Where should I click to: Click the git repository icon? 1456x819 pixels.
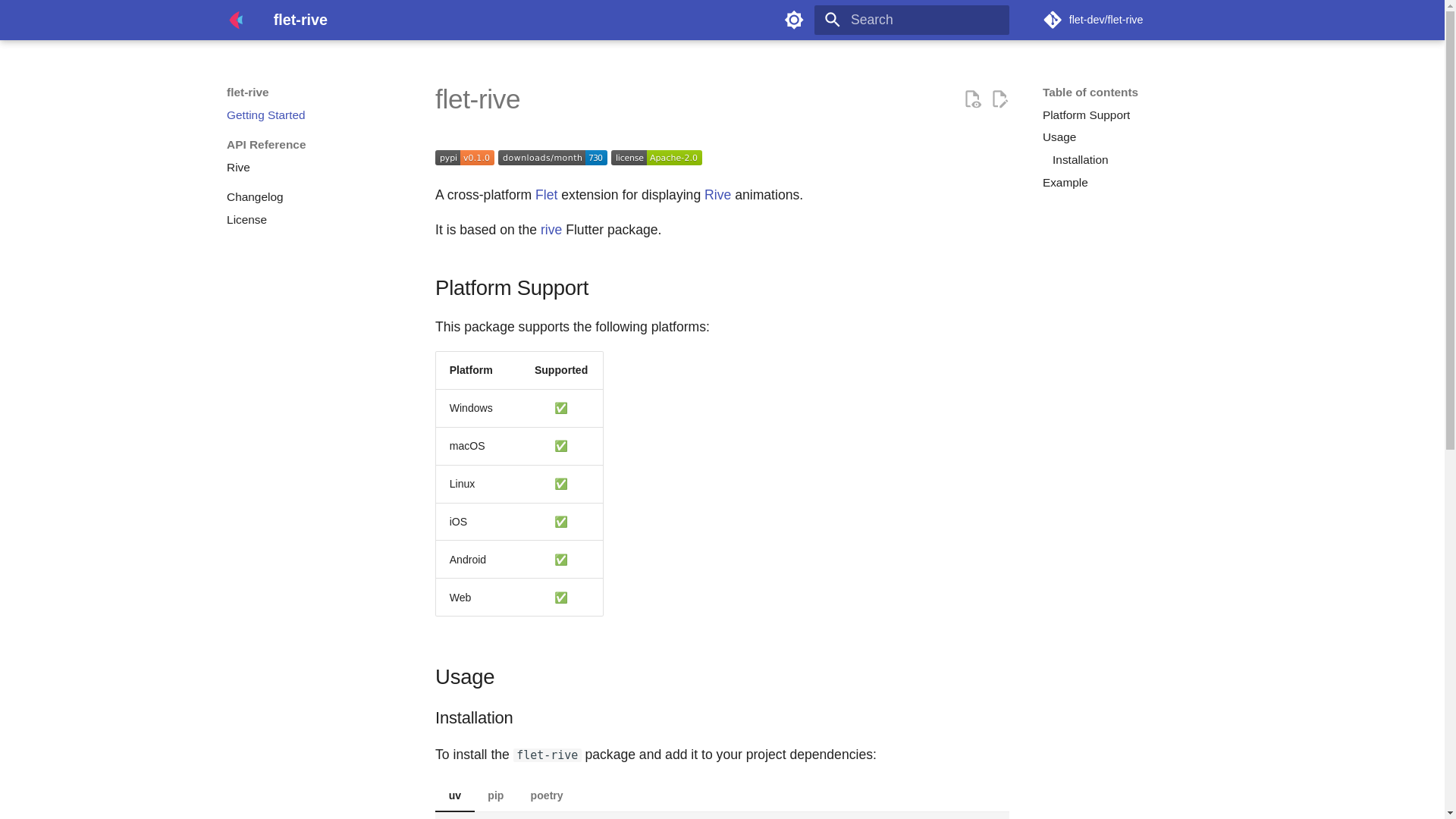point(1052,20)
